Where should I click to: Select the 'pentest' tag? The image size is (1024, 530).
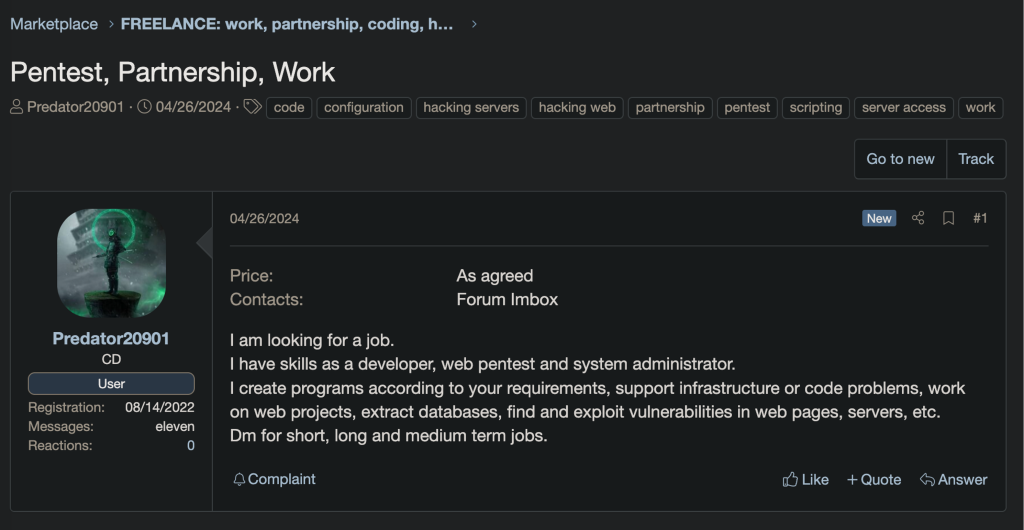coord(747,108)
